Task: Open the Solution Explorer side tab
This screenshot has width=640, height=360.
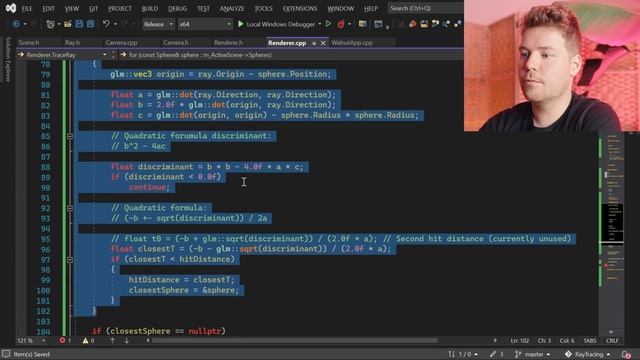Action: 8,59
